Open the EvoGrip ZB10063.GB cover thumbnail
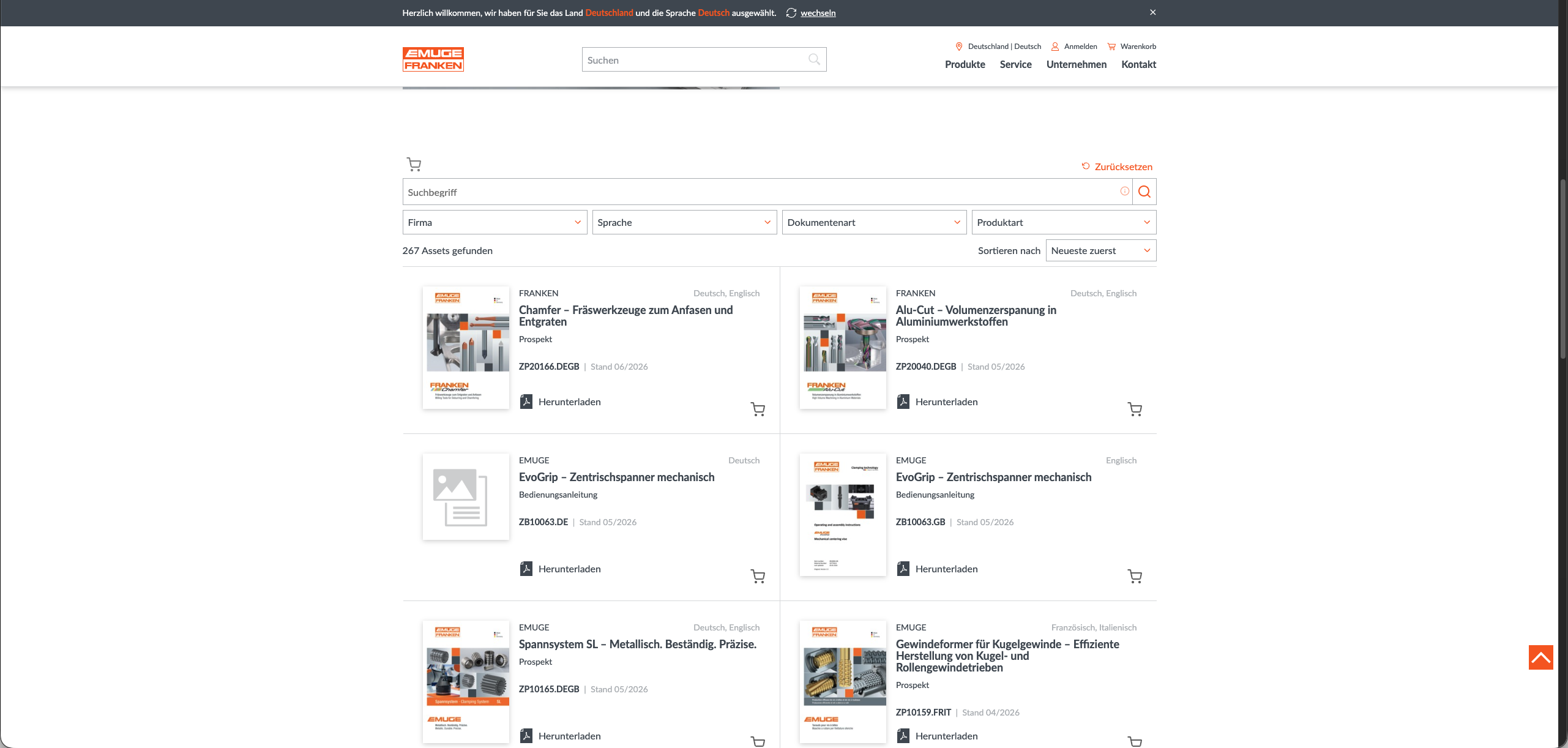The image size is (1568, 748). pyautogui.click(x=843, y=515)
